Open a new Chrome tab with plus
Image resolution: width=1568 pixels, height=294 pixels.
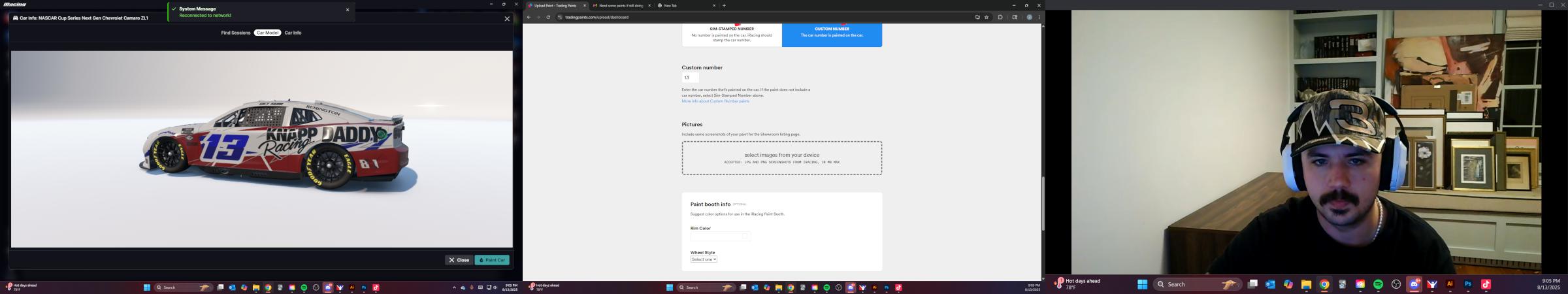pos(724,5)
